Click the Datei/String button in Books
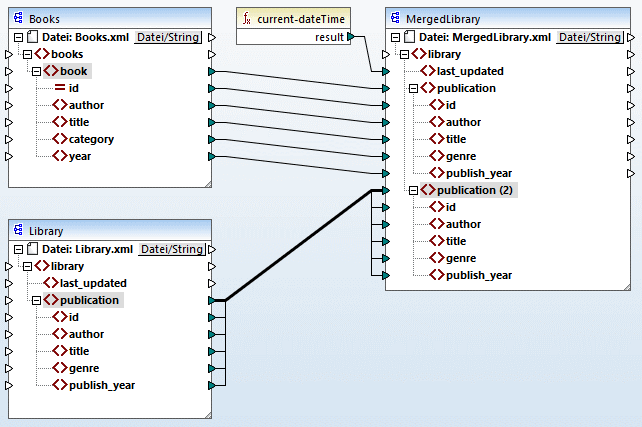This screenshot has height=427, width=642. [167, 37]
